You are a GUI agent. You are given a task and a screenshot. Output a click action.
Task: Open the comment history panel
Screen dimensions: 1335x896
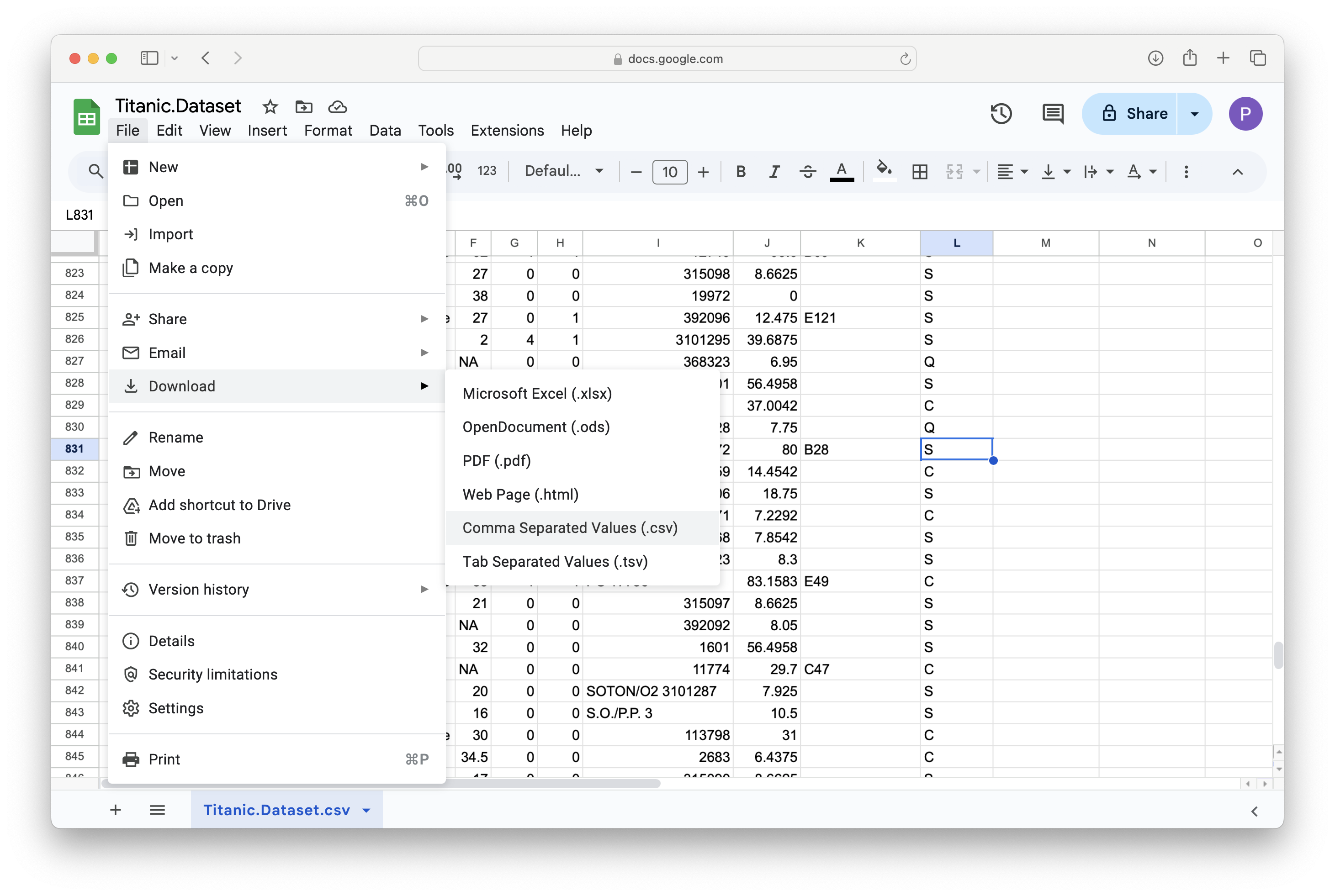(1052, 113)
